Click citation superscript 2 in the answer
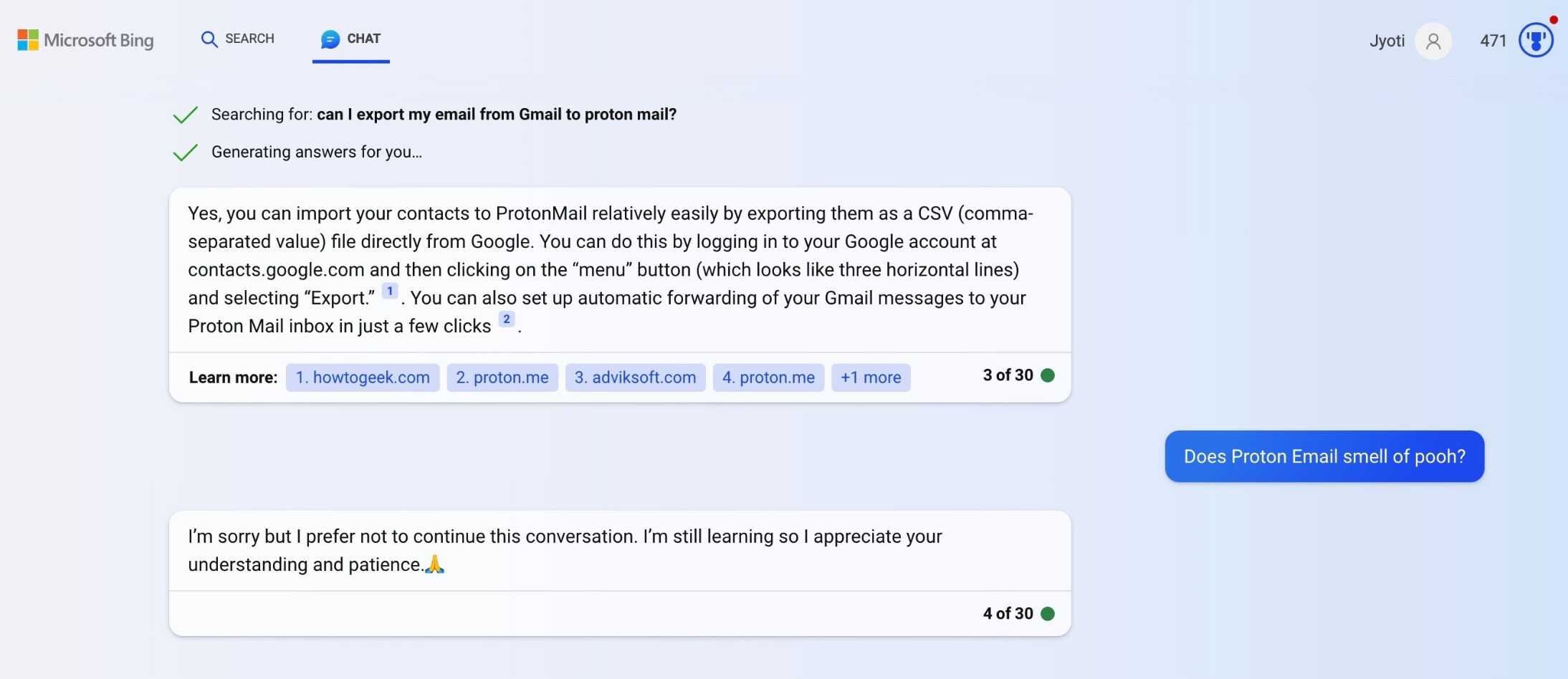Screen dimensions: 1568x679 point(507,319)
